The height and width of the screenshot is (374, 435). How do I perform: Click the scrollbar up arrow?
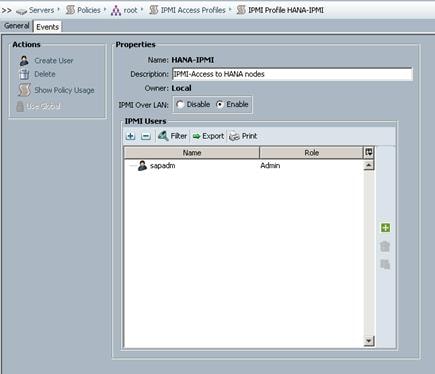click(369, 165)
